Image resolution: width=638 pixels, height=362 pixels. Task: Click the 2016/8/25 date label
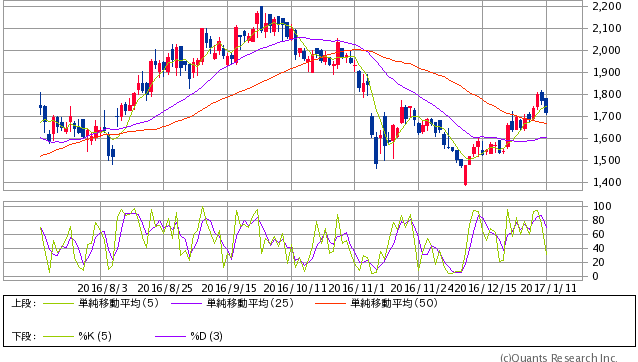[165, 288]
